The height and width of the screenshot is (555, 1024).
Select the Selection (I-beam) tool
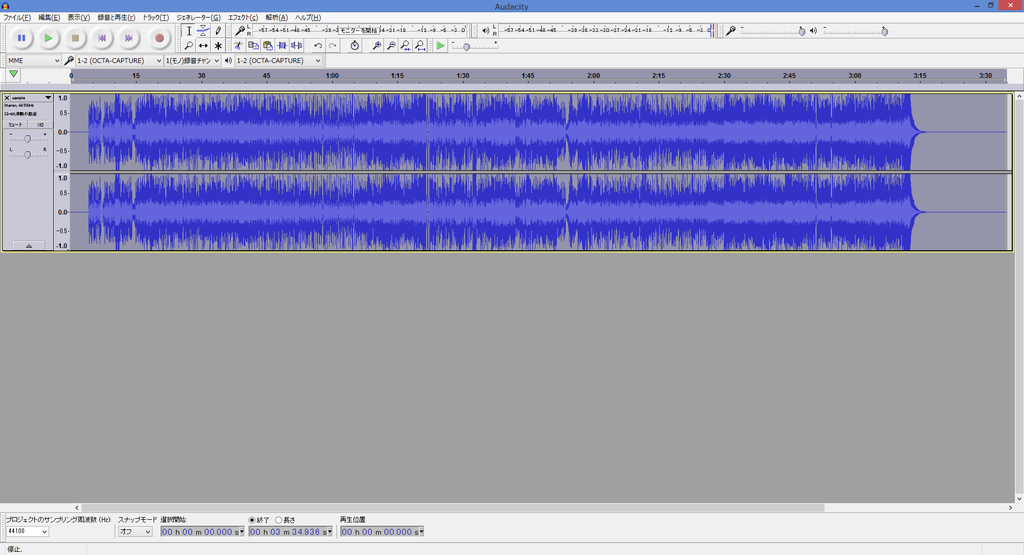pyautogui.click(x=189, y=31)
